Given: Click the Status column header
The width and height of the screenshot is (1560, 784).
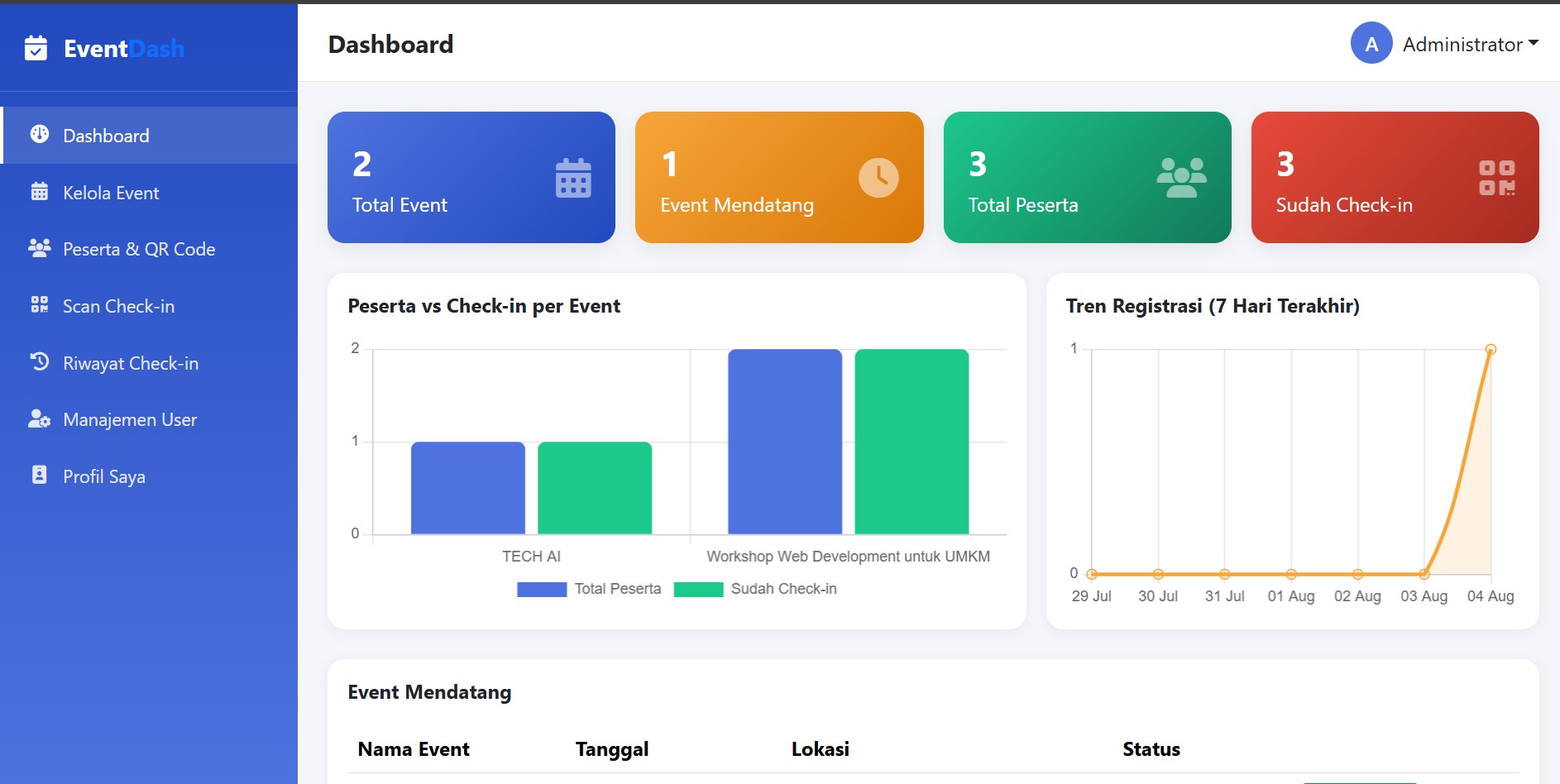Looking at the screenshot, I should (1151, 749).
